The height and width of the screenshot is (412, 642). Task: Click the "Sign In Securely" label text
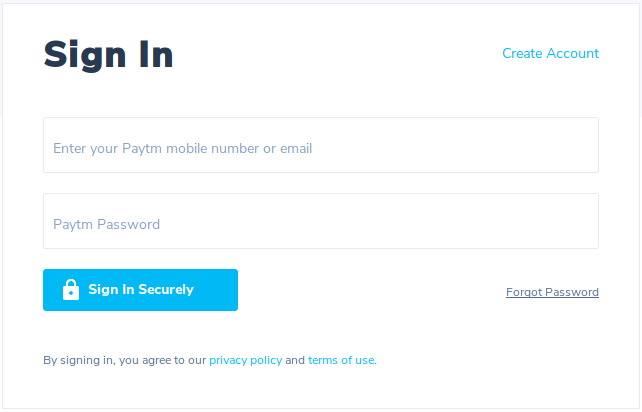point(141,290)
